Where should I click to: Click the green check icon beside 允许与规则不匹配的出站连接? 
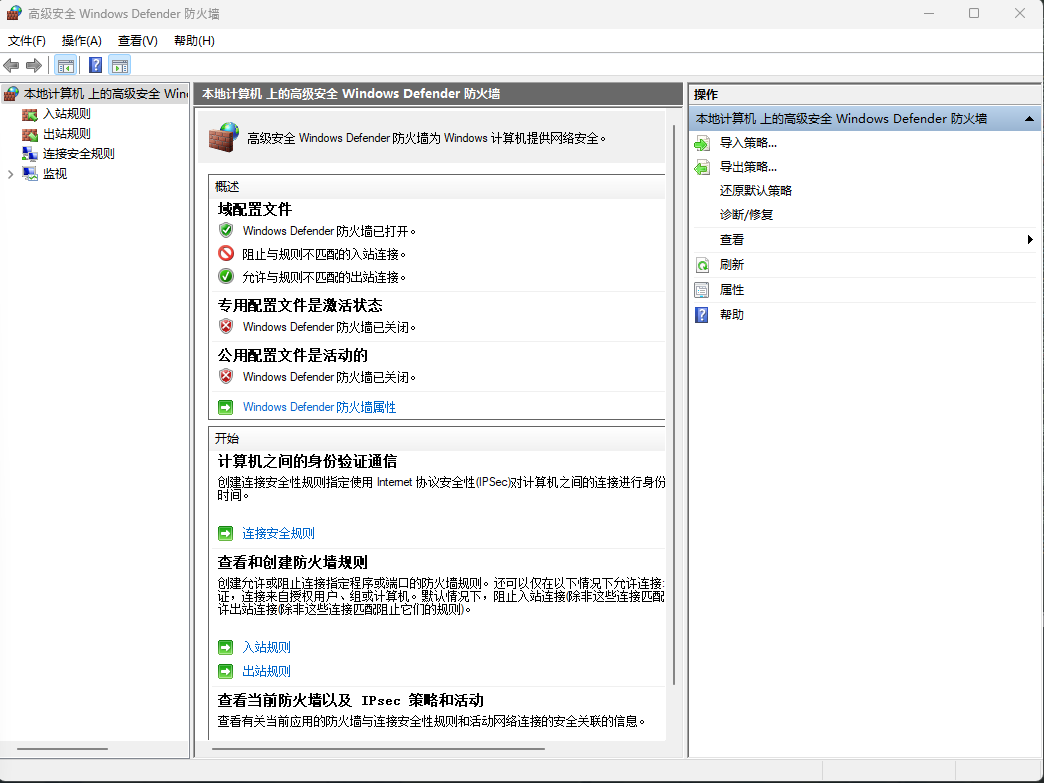tap(226, 276)
